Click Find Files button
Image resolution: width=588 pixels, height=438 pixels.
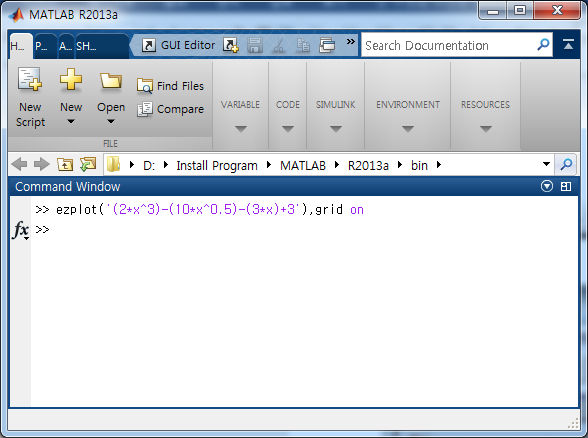tap(171, 86)
